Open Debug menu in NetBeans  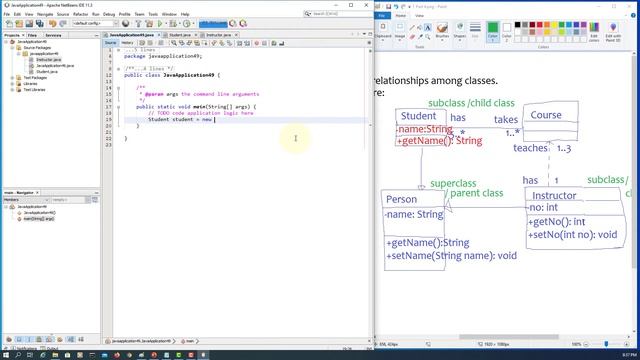click(x=109, y=14)
